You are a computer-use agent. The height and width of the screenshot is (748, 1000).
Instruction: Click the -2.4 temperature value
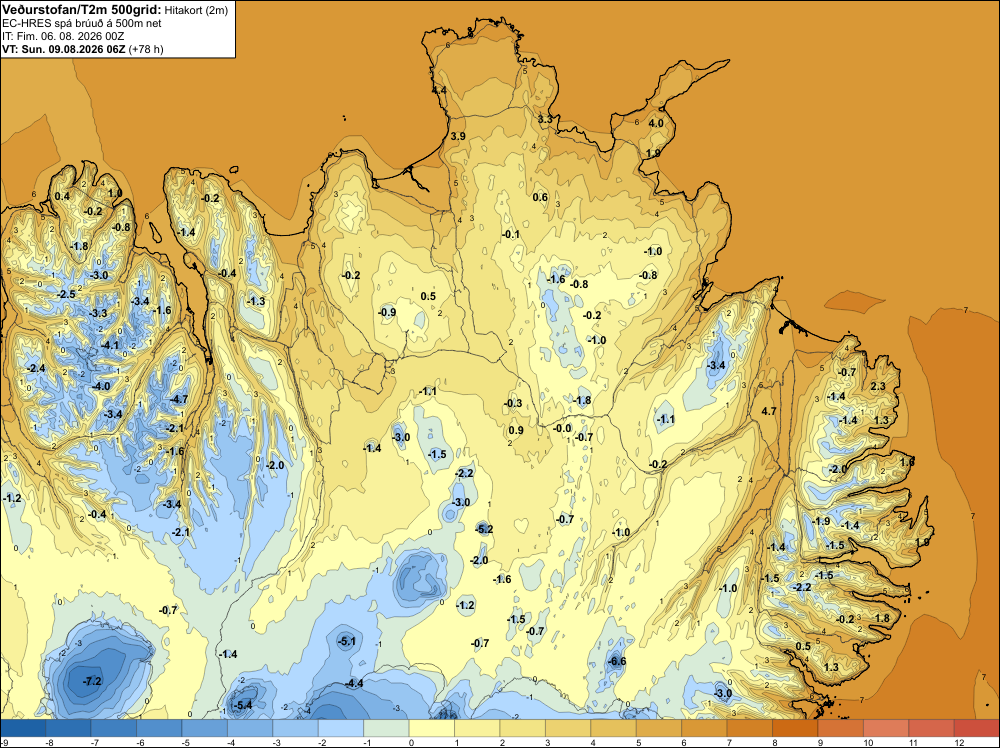36,368
